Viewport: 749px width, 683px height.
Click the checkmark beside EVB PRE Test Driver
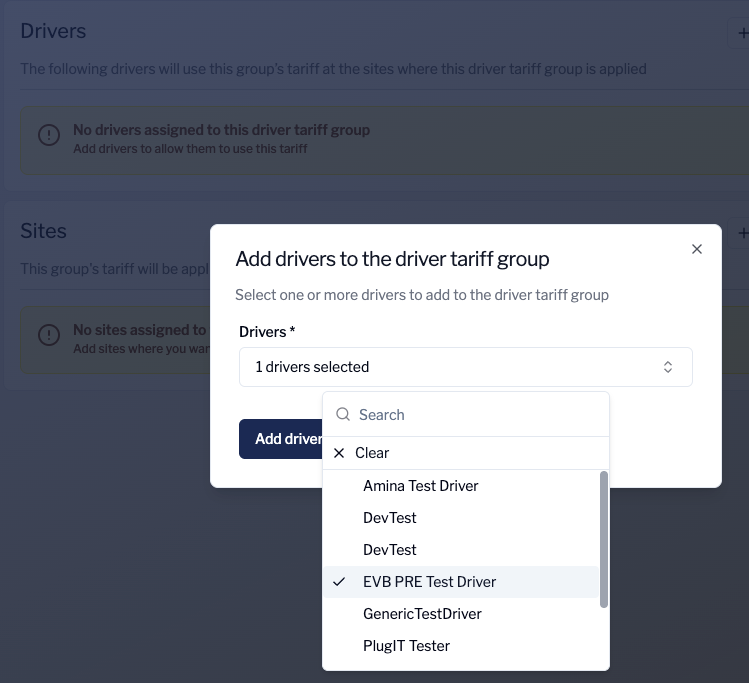point(340,582)
